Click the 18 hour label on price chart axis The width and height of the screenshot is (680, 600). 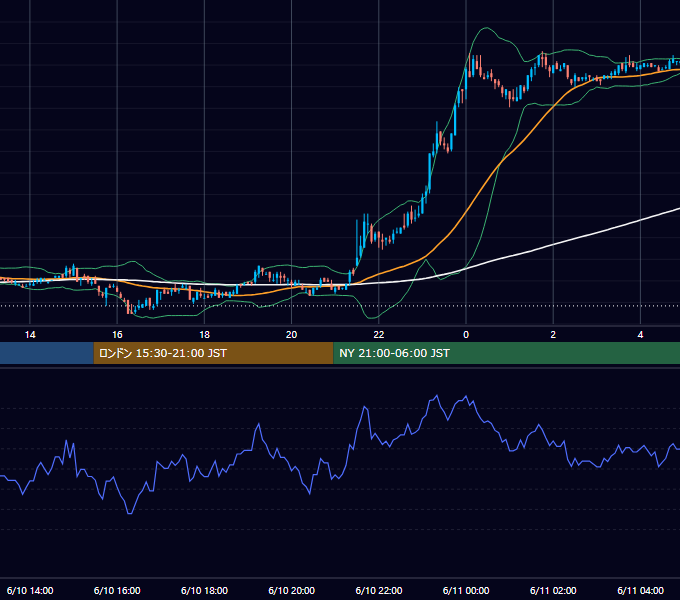tap(204, 335)
